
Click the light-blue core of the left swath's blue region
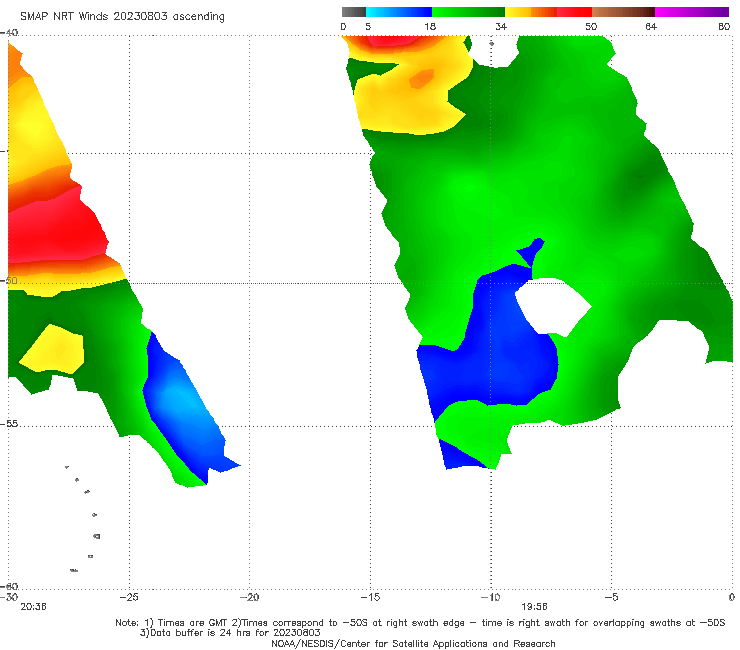(177, 399)
